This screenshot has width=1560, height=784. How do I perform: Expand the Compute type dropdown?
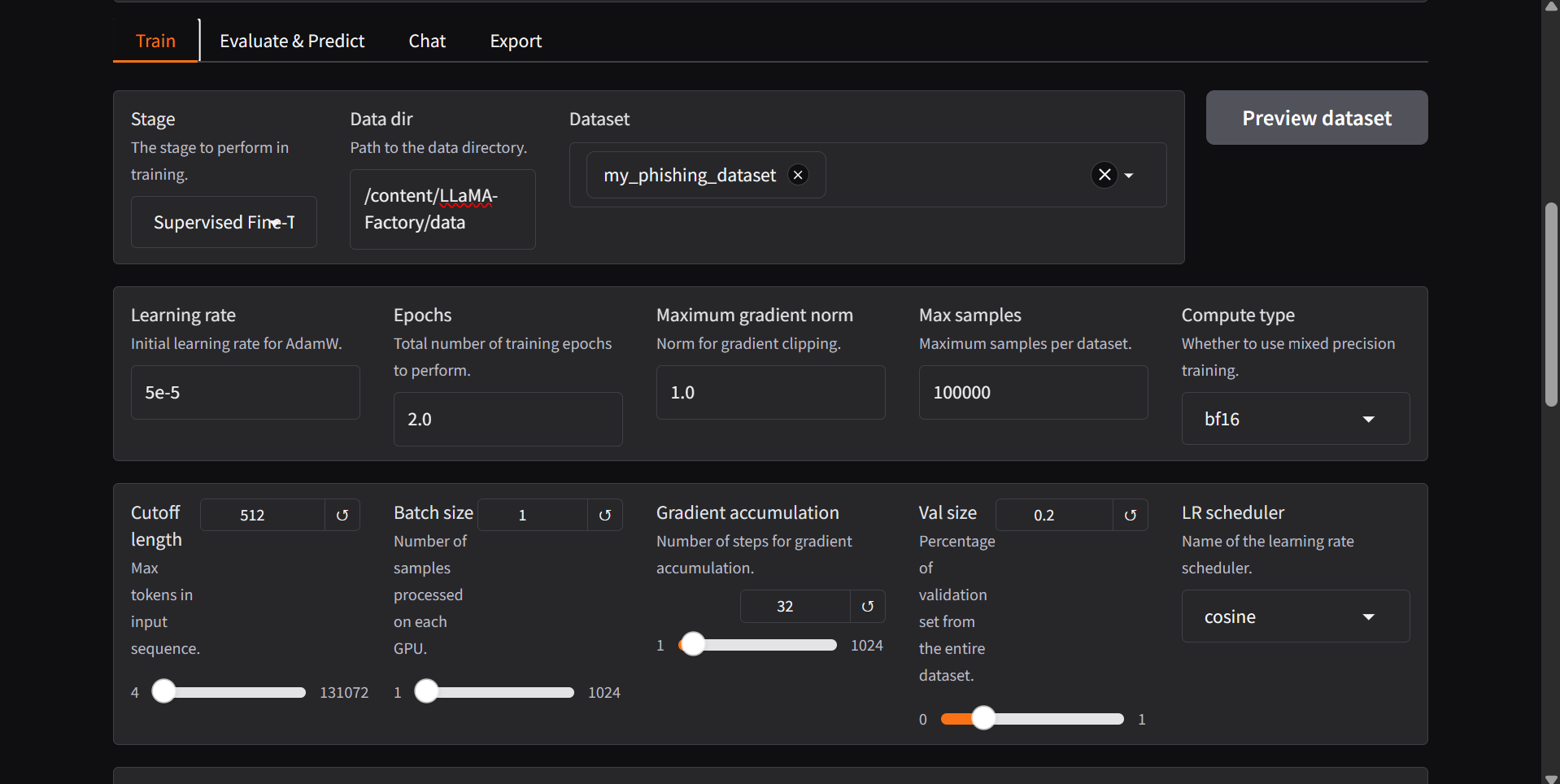(x=1296, y=419)
